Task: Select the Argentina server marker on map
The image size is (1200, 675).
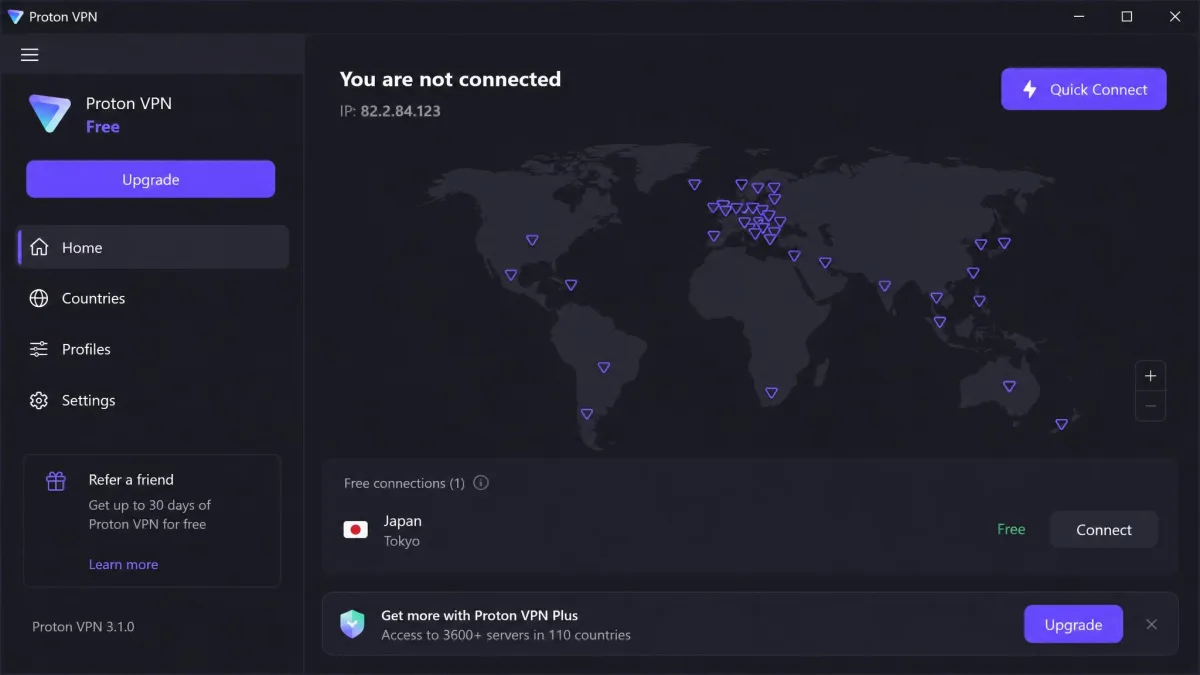Action: [x=586, y=413]
